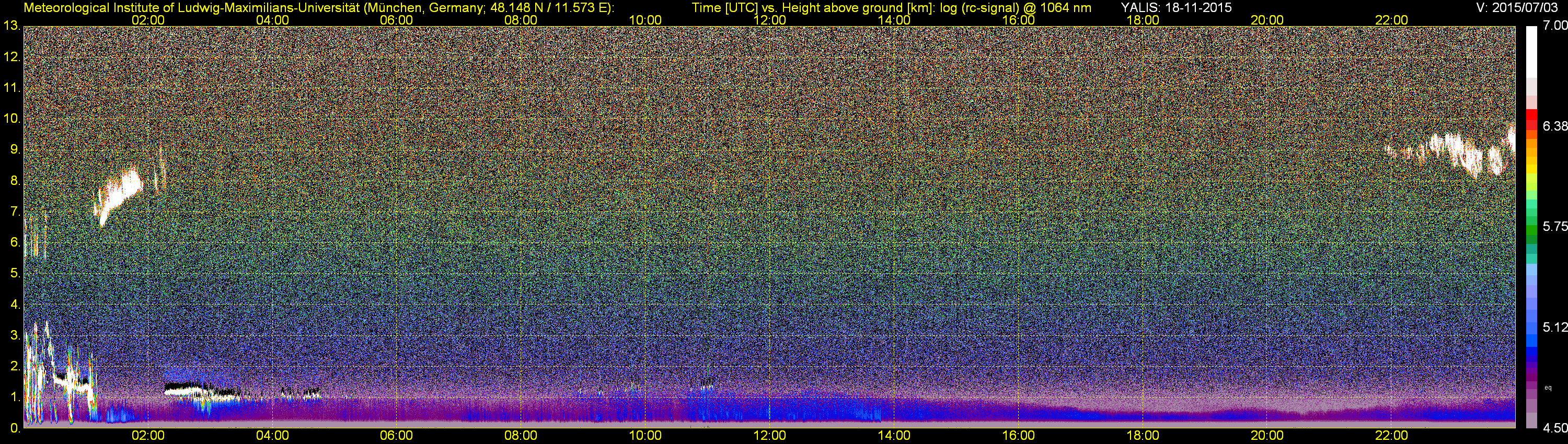Click the bottom axis 14:00 time label
This screenshot has width=1568, height=444.
coord(894,436)
